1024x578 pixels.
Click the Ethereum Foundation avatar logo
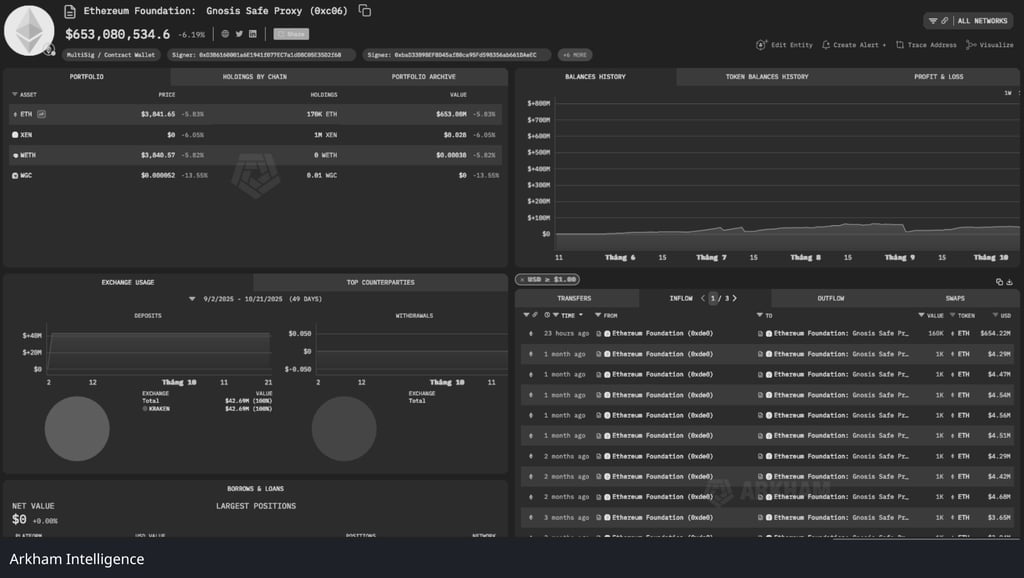tap(29, 30)
